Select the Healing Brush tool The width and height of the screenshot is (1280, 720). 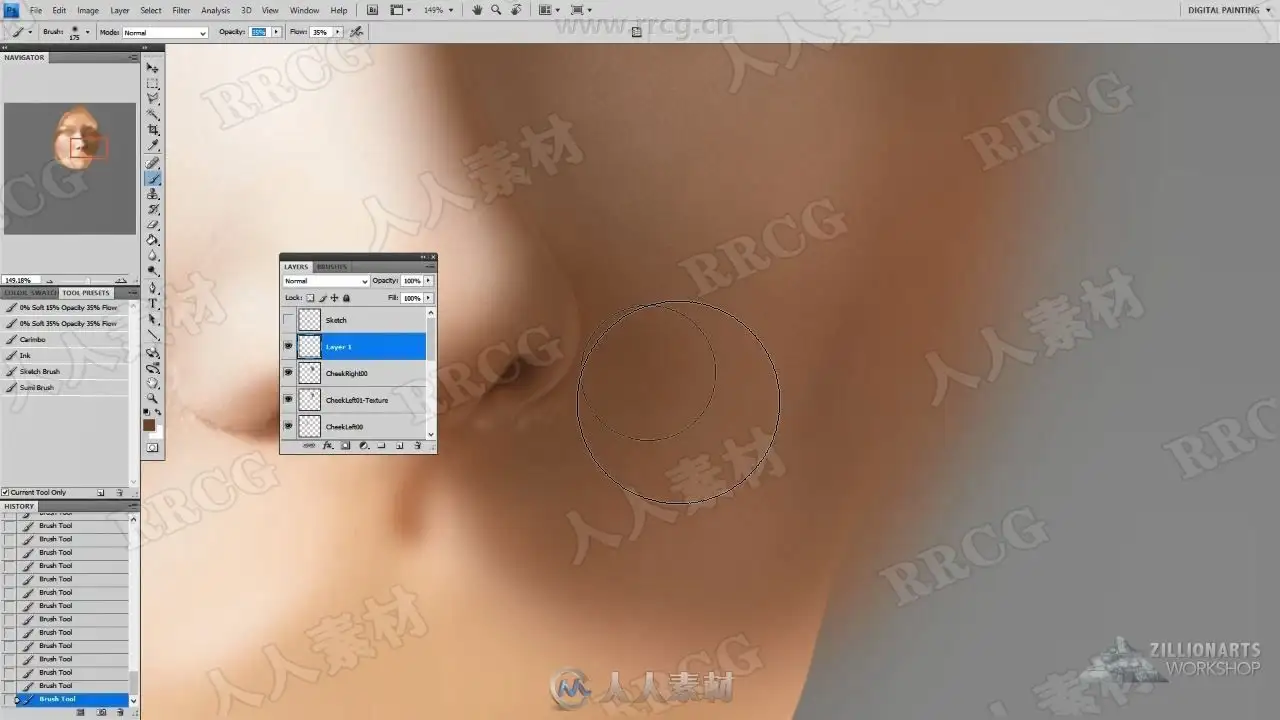[x=153, y=163]
